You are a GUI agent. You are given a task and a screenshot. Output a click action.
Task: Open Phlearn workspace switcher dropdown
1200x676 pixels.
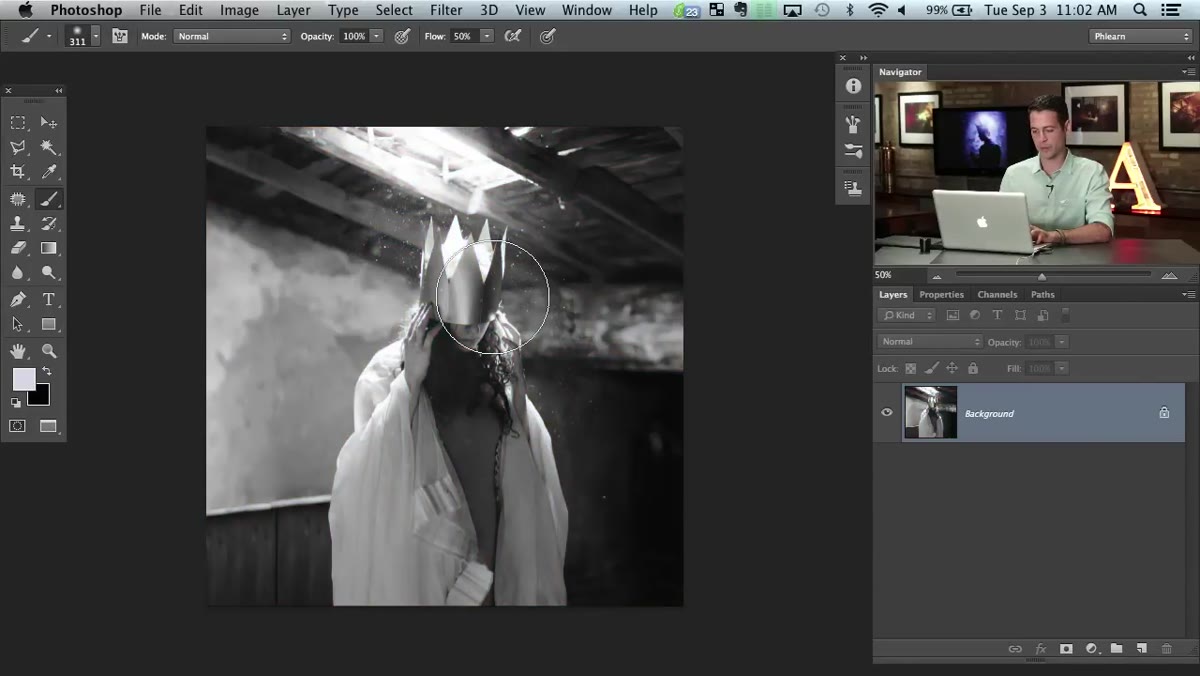[1140, 36]
